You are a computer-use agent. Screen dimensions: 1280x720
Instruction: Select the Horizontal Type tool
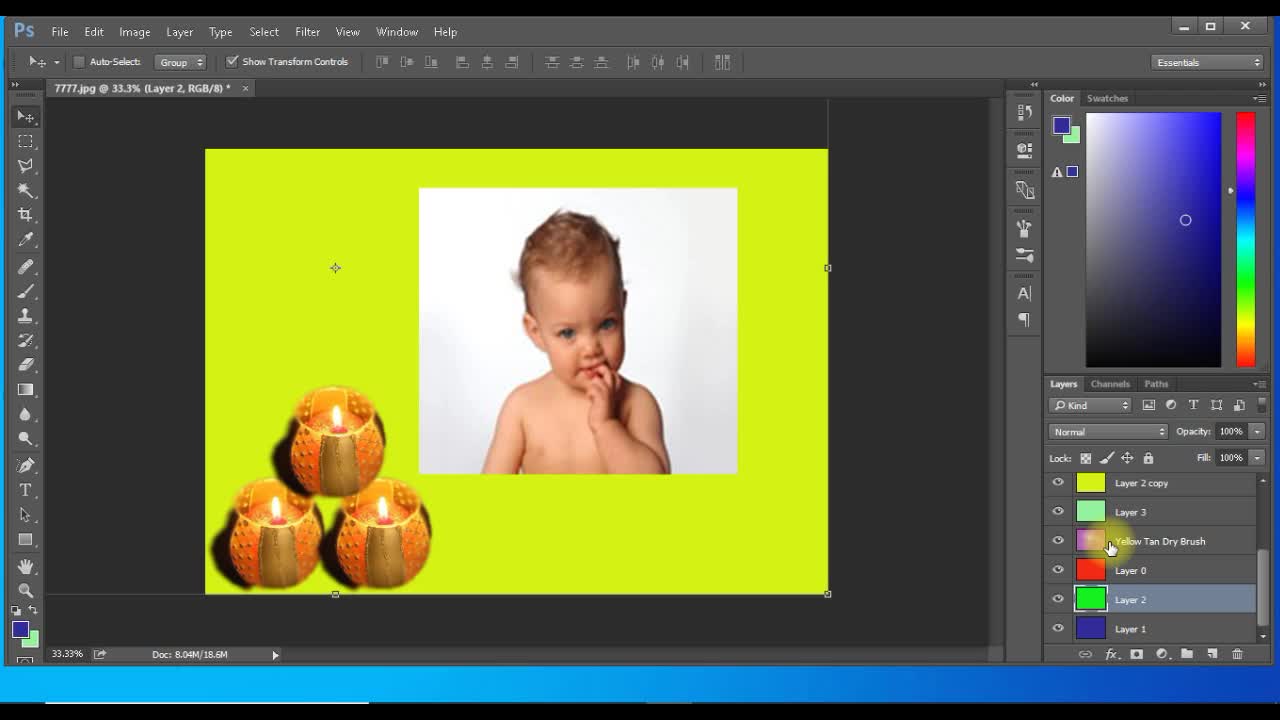tap(26, 490)
